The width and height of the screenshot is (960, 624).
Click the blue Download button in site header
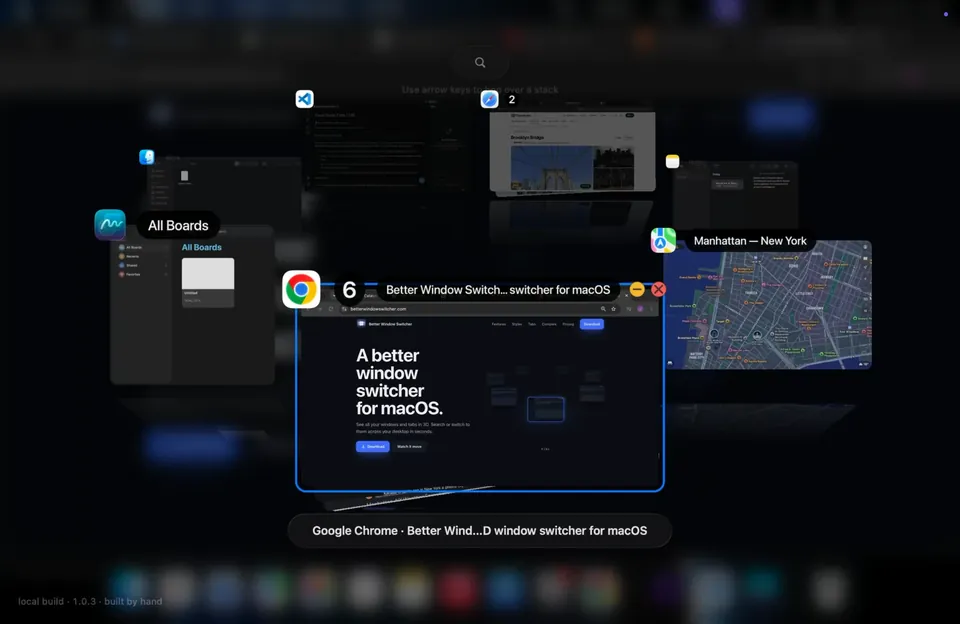pos(591,324)
